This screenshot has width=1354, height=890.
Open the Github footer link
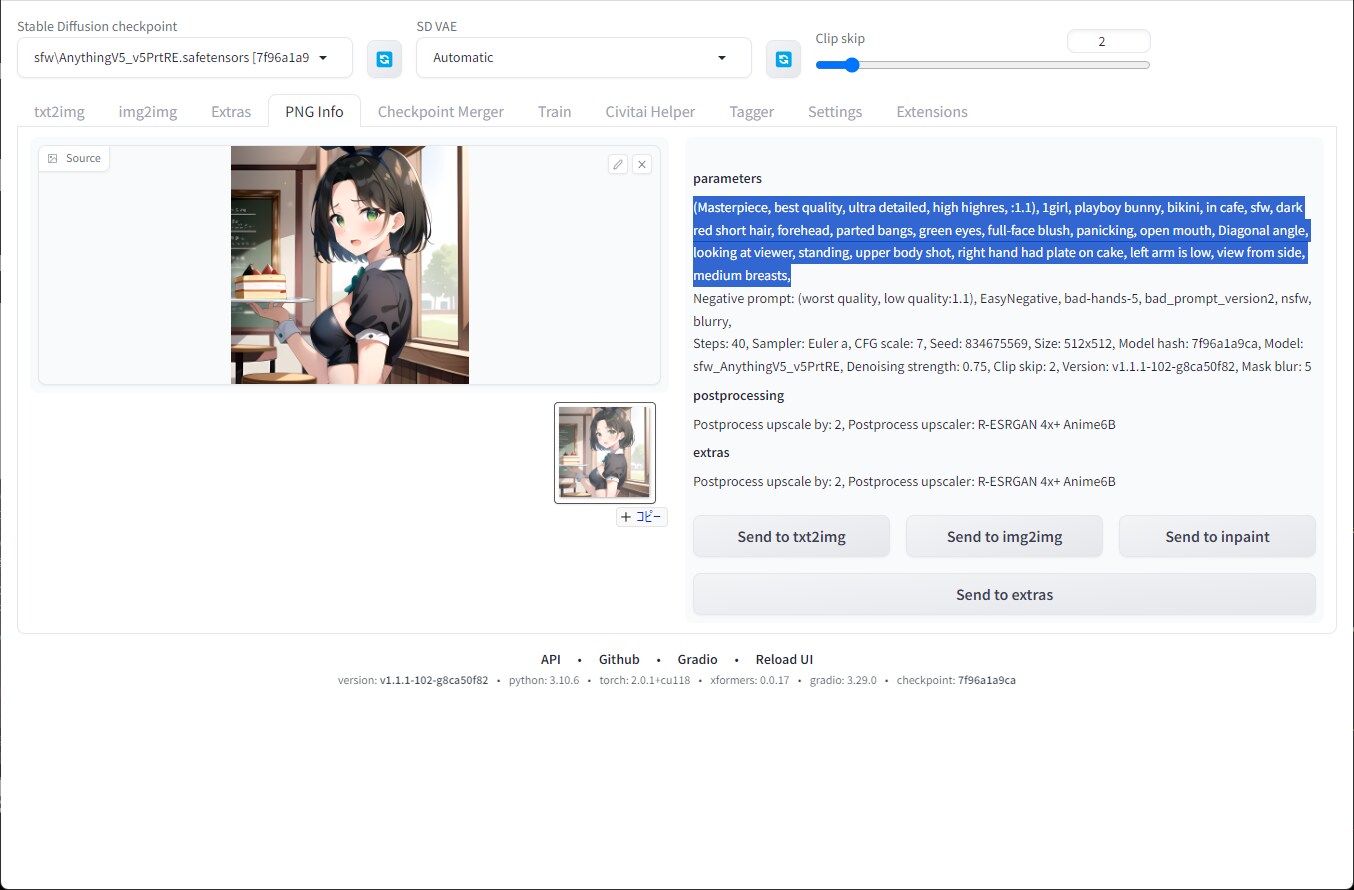(619, 659)
